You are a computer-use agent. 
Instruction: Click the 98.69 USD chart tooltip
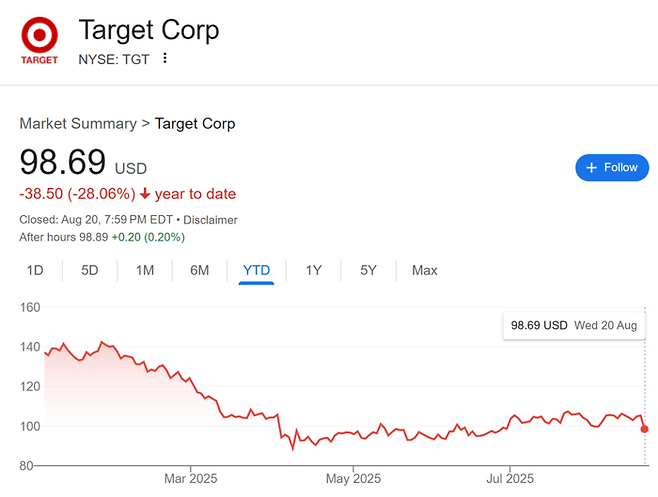[574, 325]
